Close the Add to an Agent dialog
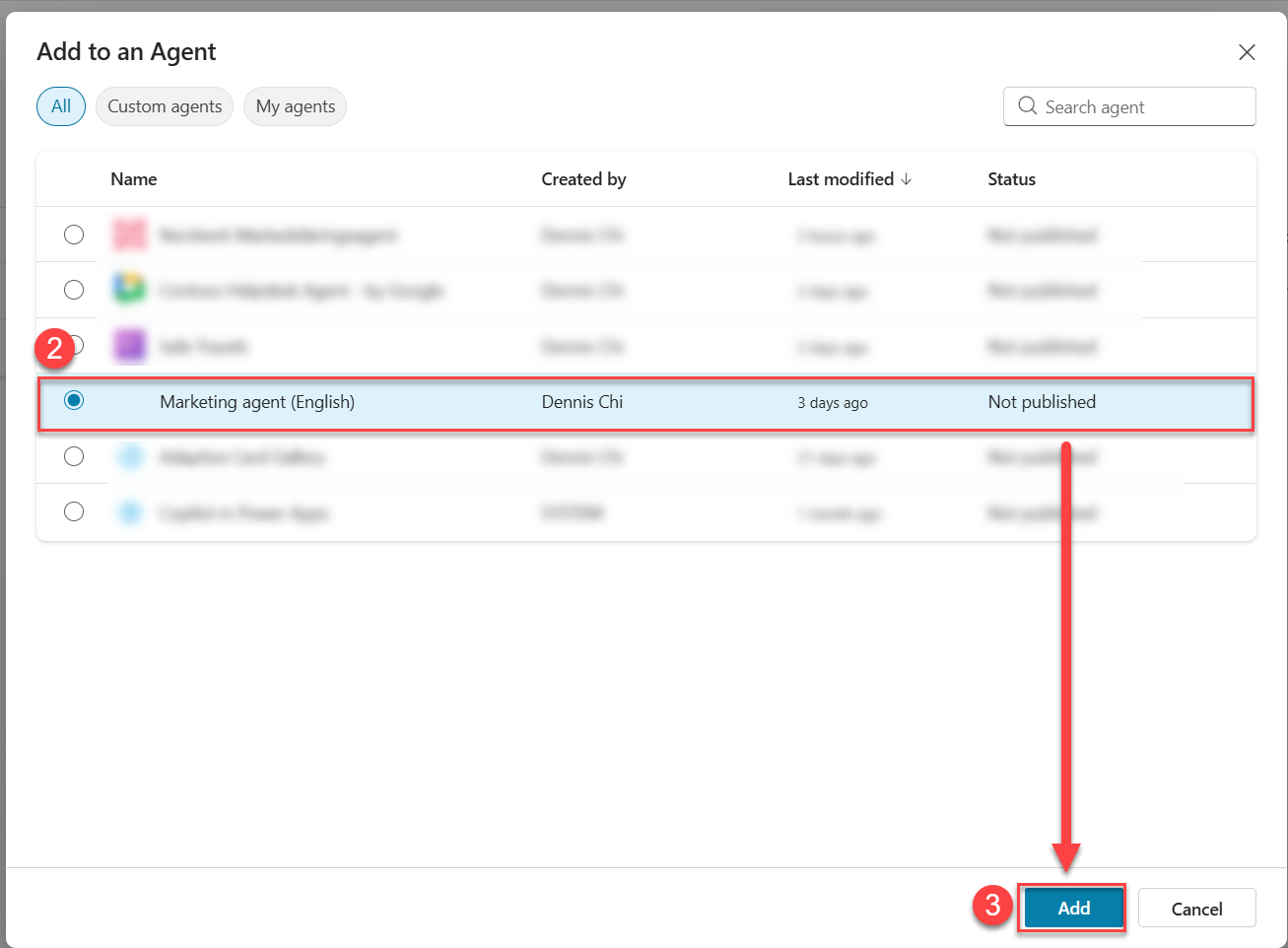The width and height of the screenshot is (1288, 948). [1247, 52]
